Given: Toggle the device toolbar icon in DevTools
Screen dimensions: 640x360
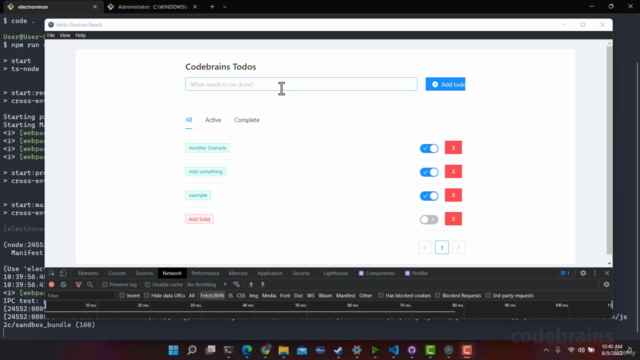Looking at the screenshot, I should coord(62,273).
